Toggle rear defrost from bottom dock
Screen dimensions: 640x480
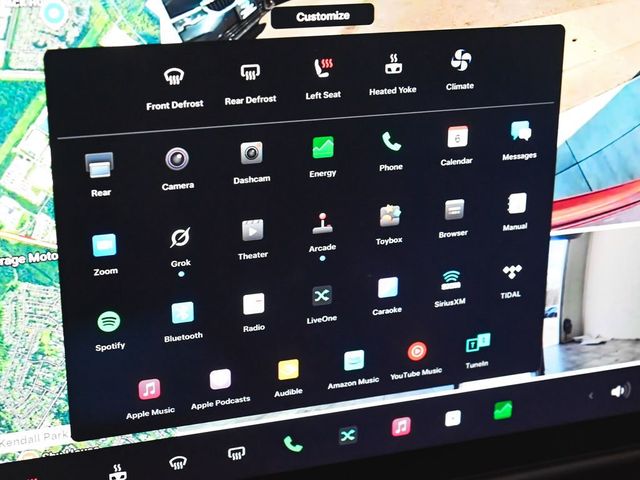click(236, 453)
